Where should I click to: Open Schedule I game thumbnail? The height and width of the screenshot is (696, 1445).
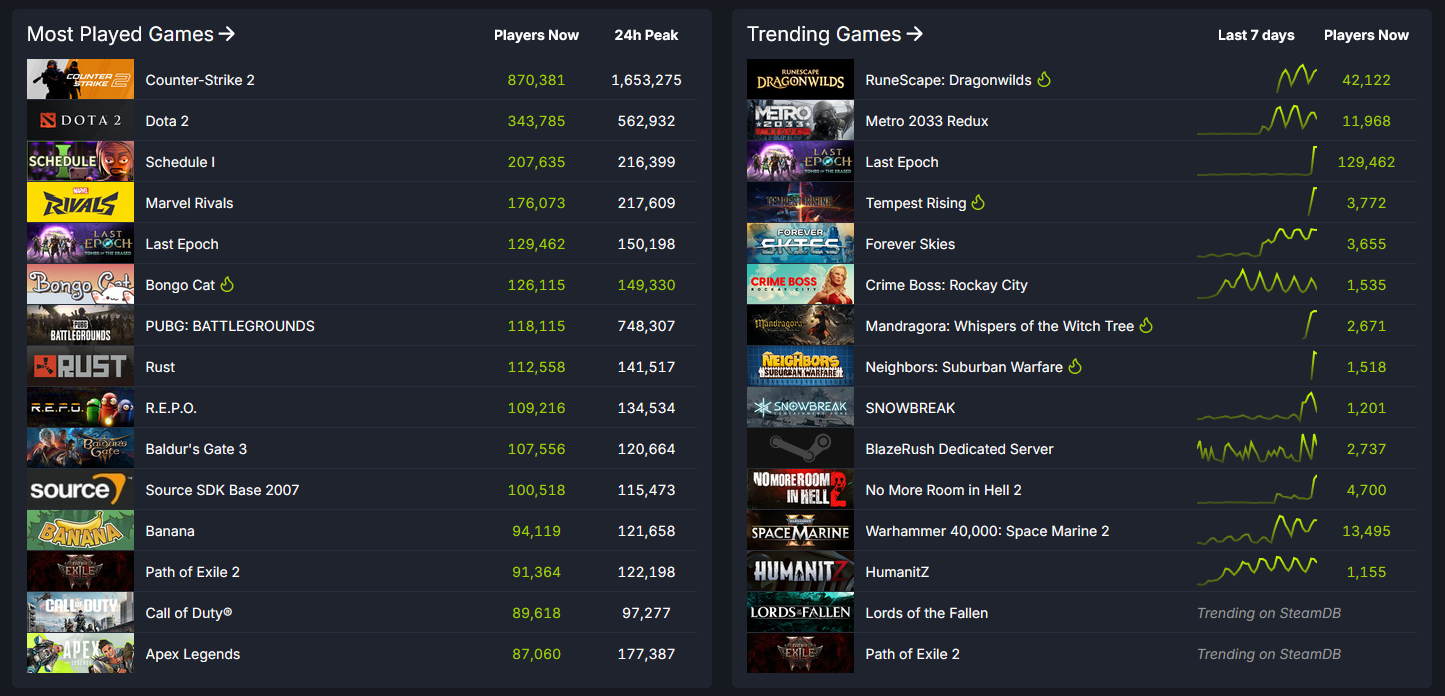pos(80,162)
